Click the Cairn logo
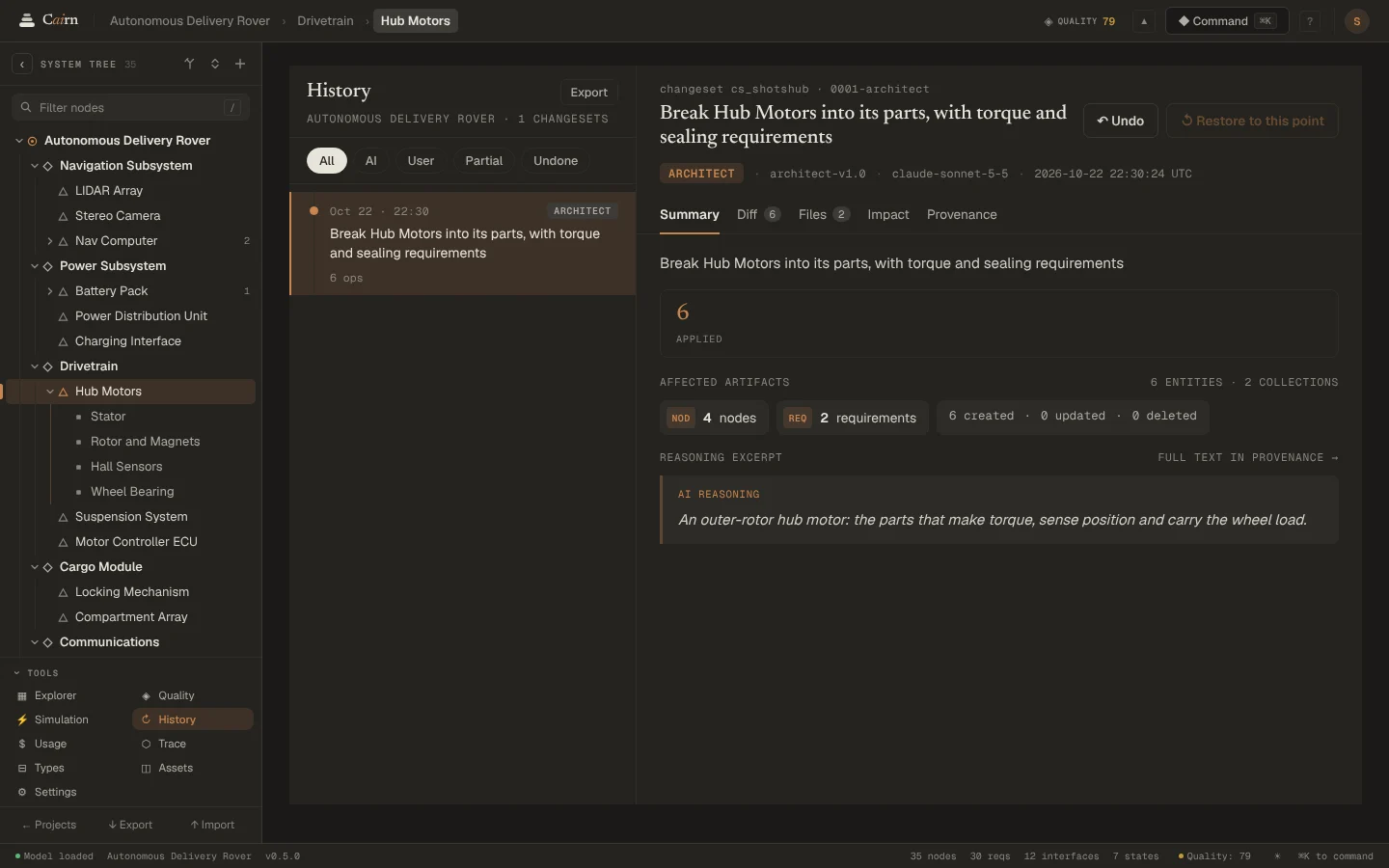The width and height of the screenshot is (1389, 868). click(49, 20)
